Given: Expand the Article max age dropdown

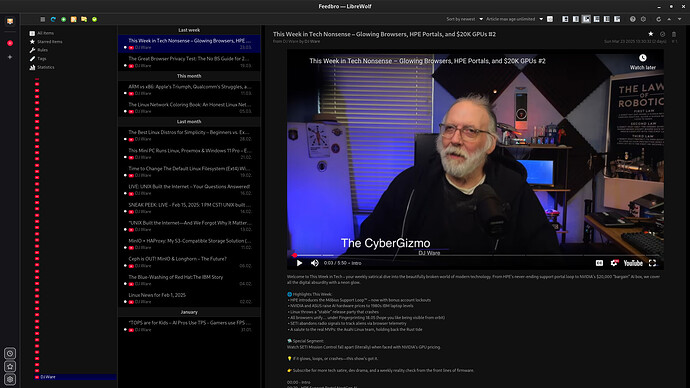Looking at the screenshot, I should 514,19.
